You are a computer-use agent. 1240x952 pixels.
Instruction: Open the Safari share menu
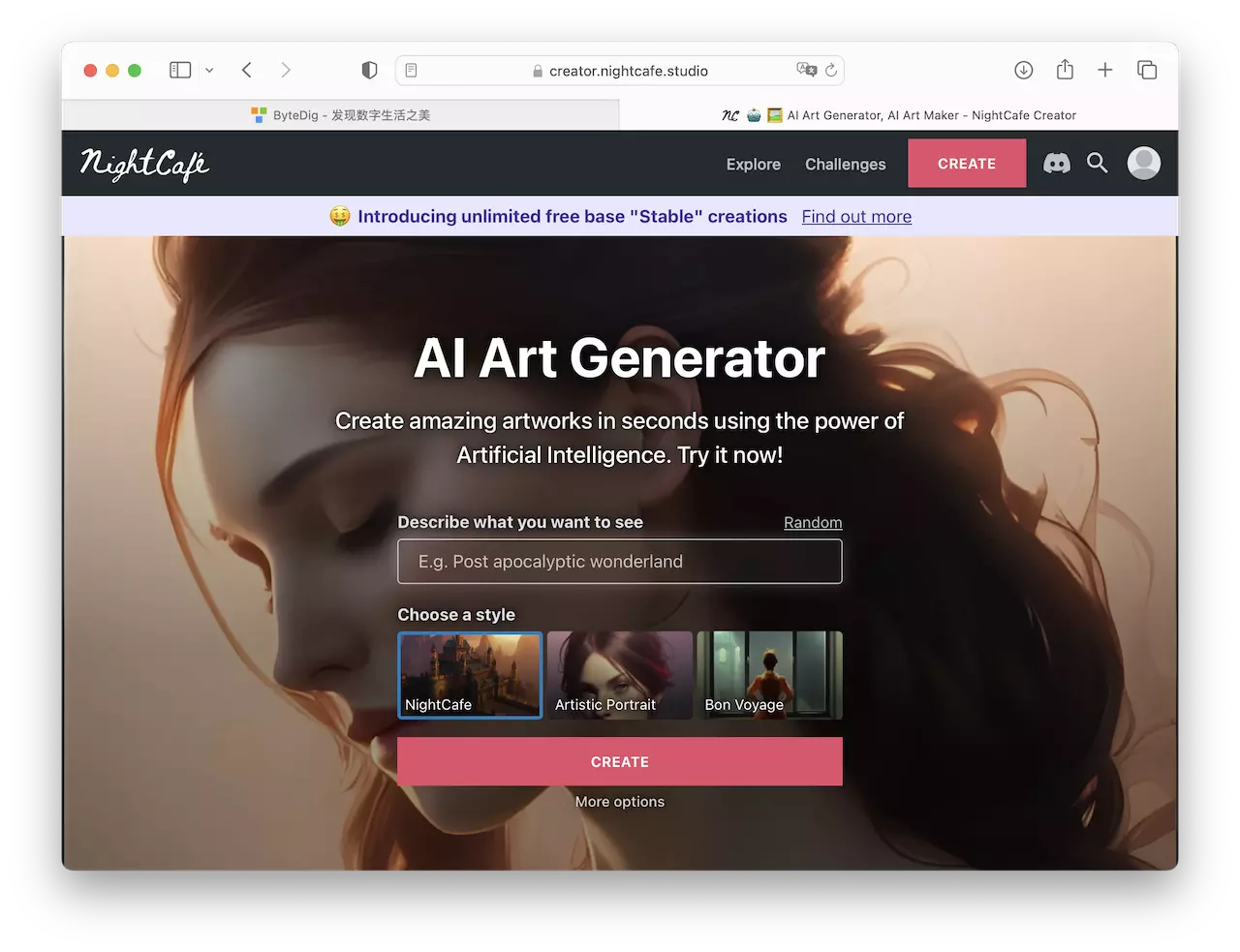pos(1065,69)
